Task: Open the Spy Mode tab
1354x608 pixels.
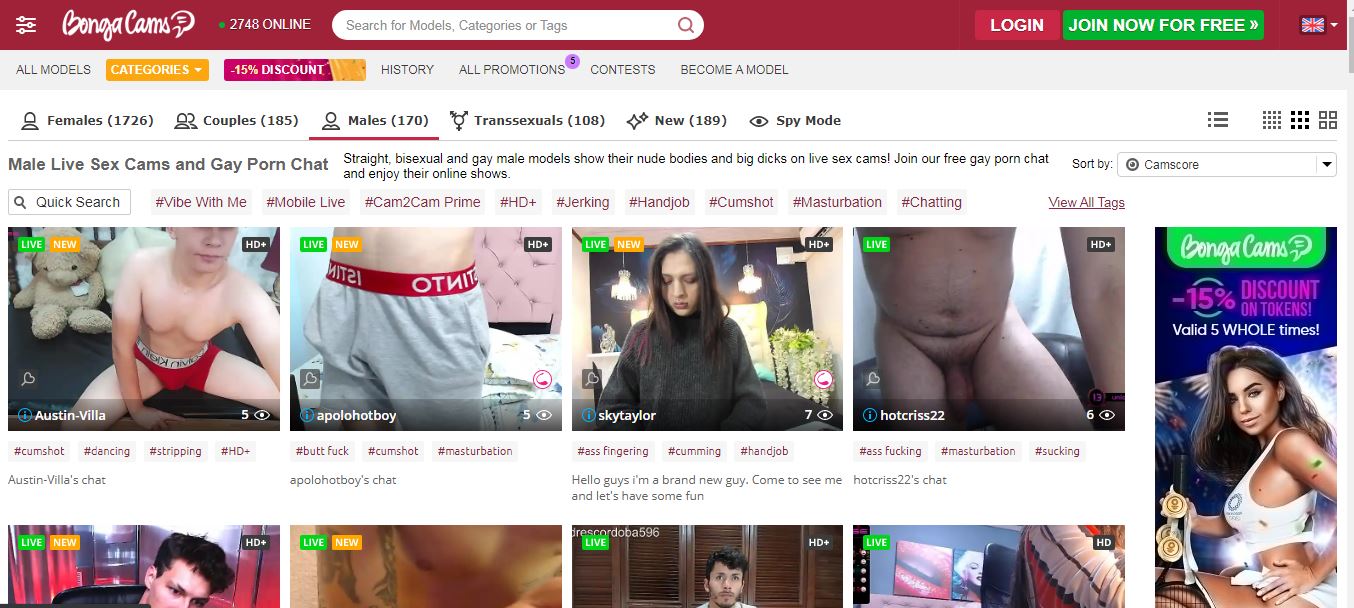Action: click(x=795, y=120)
